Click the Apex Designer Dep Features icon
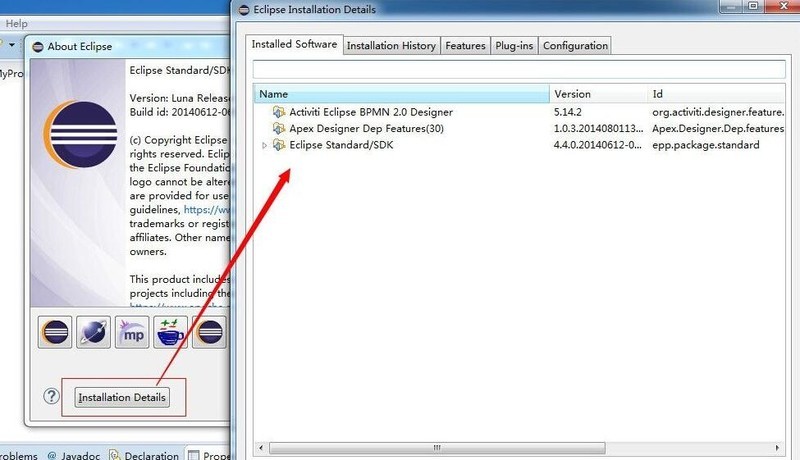This screenshot has width=800, height=460. point(279,129)
